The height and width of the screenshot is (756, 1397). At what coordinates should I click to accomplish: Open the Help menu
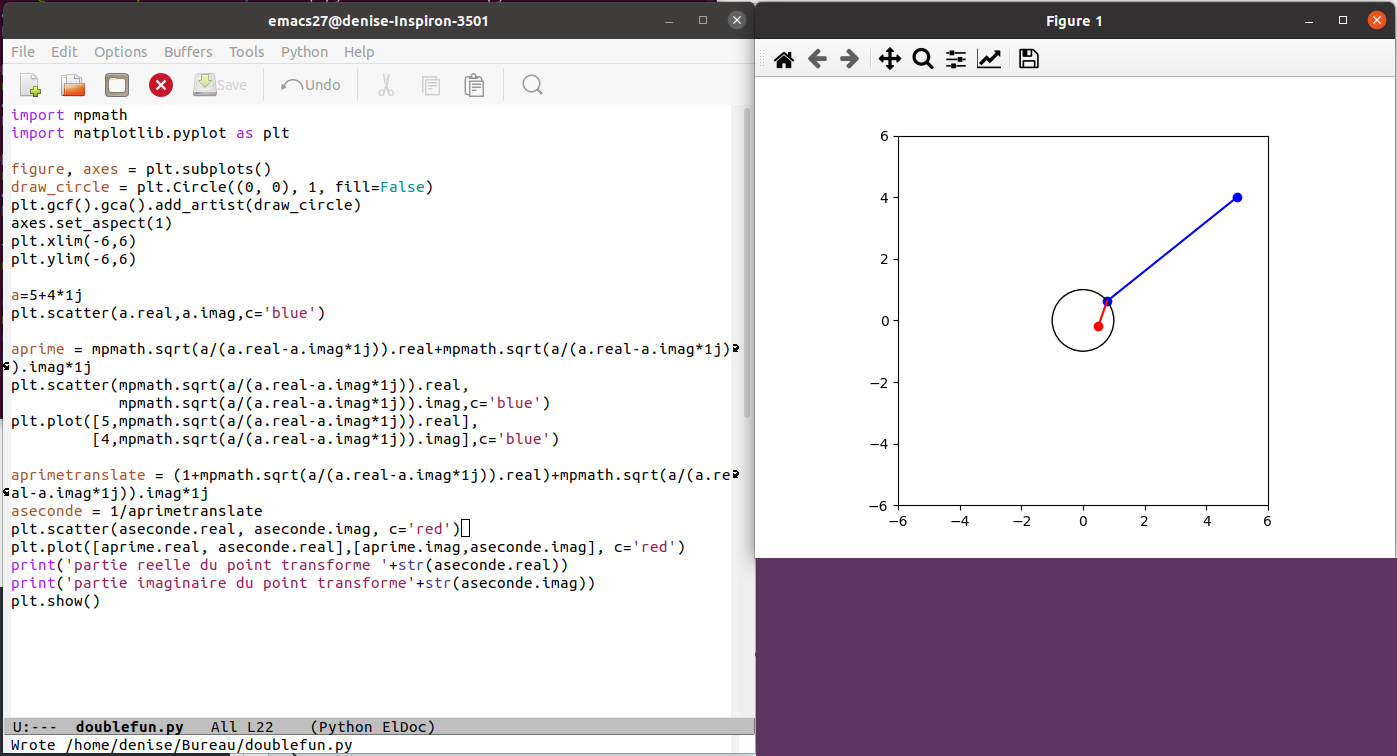point(359,52)
